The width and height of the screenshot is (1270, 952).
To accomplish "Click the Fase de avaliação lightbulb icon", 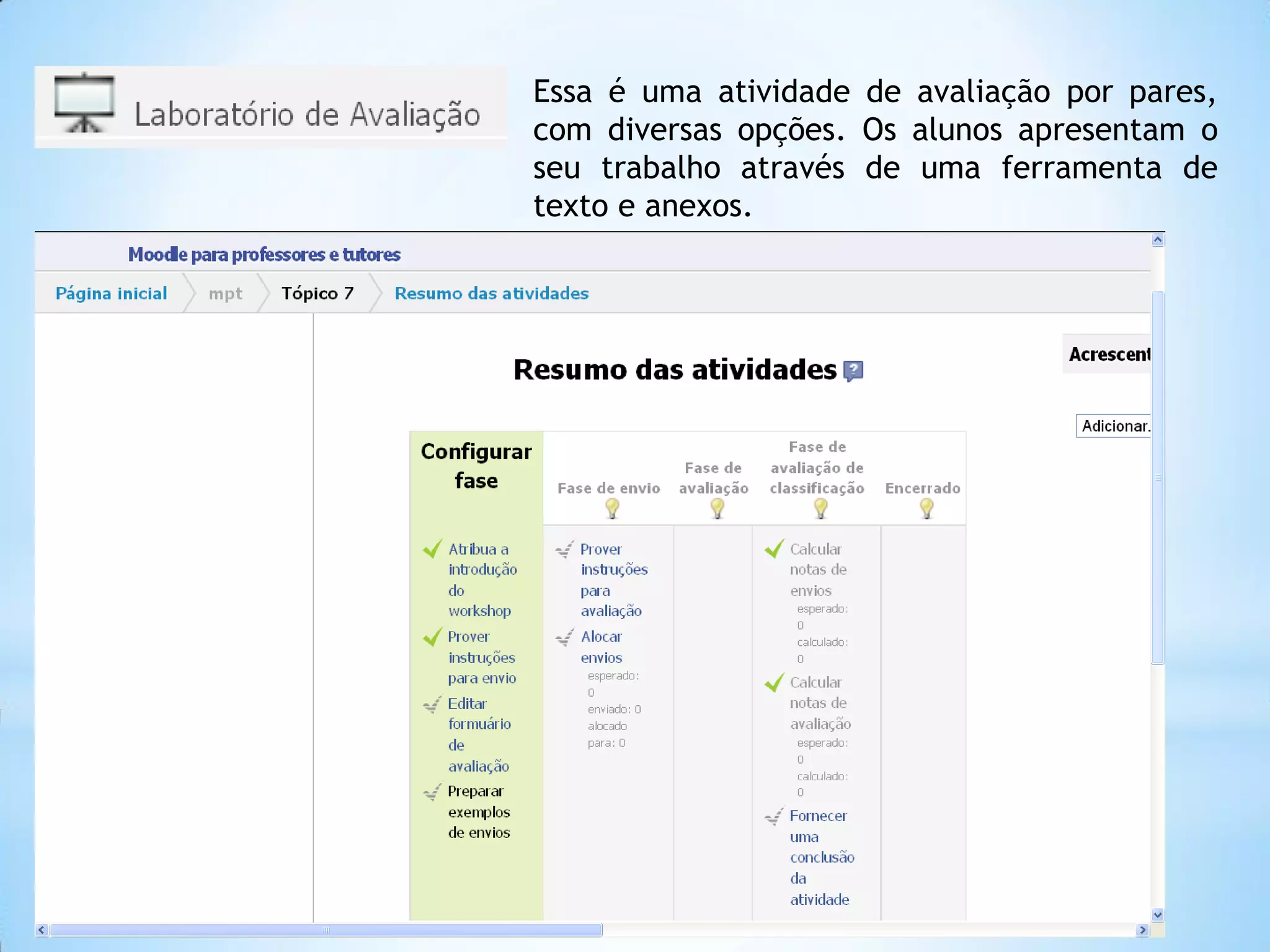I will coord(717,509).
